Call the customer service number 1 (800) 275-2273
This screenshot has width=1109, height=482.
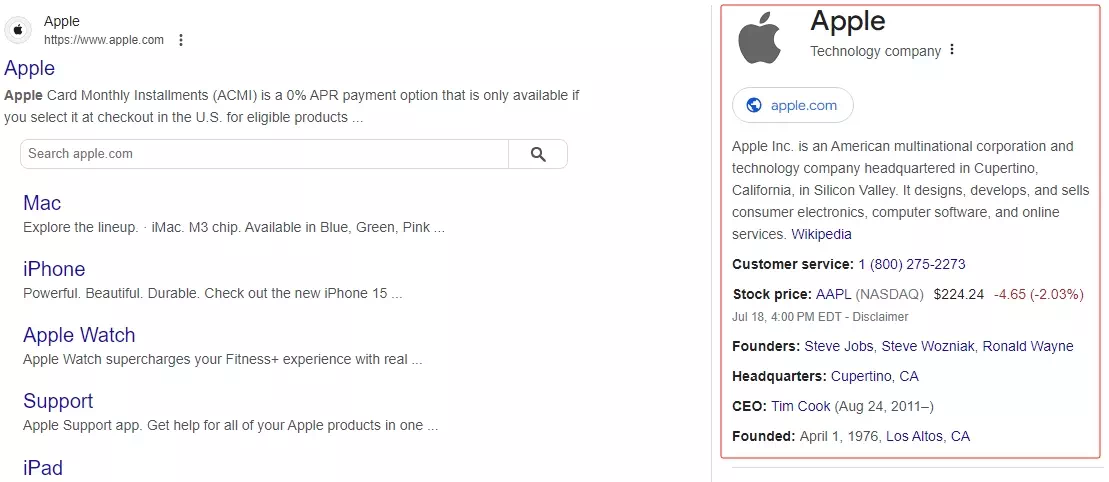point(911,264)
